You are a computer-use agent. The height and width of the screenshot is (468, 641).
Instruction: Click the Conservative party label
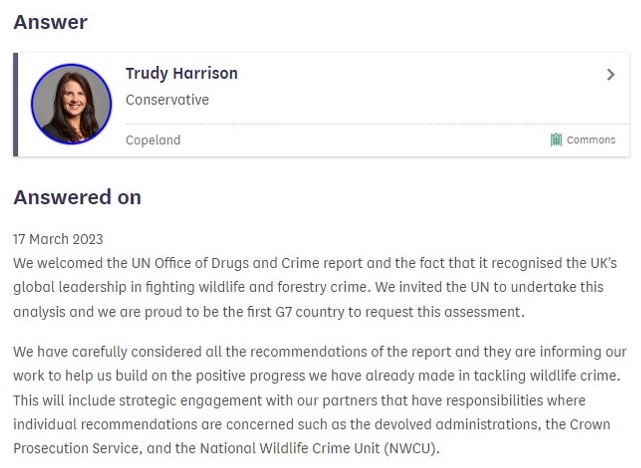click(x=167, y=100)
